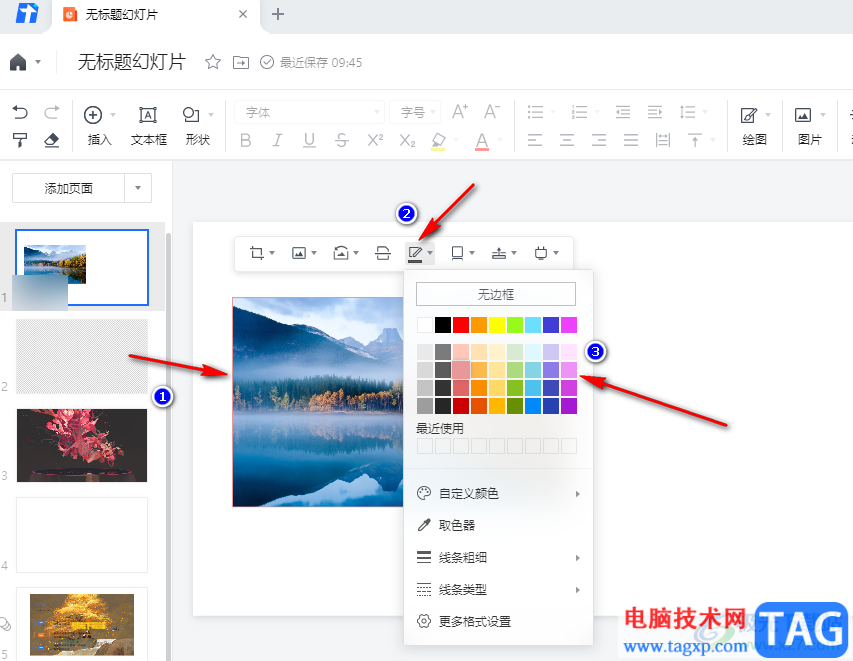Pick the yellow swatch in top row

pyautogui.click(x=497, y=325)
